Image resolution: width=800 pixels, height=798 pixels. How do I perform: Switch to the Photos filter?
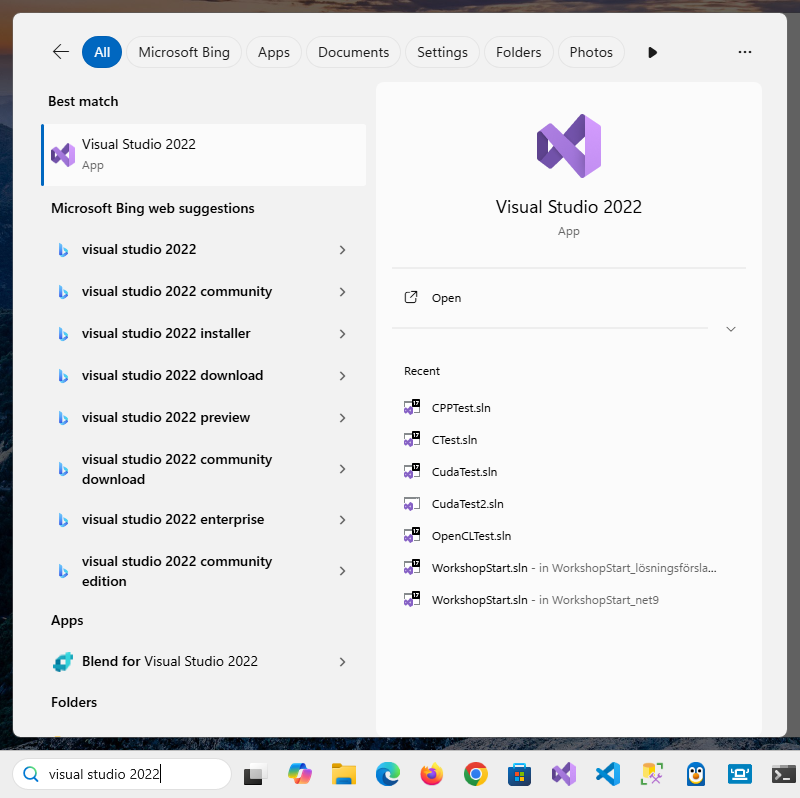591,52
